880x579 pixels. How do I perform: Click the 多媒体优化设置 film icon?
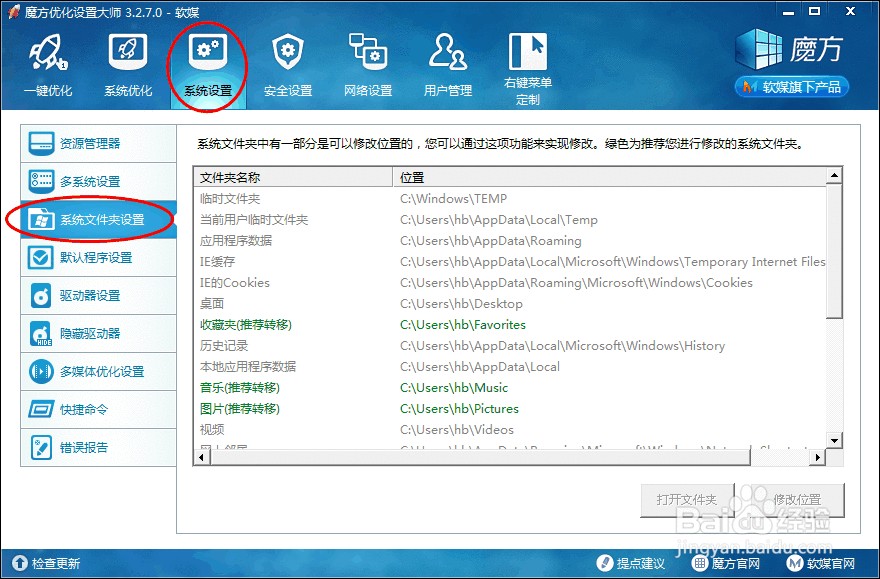click(x=41, y=371)
